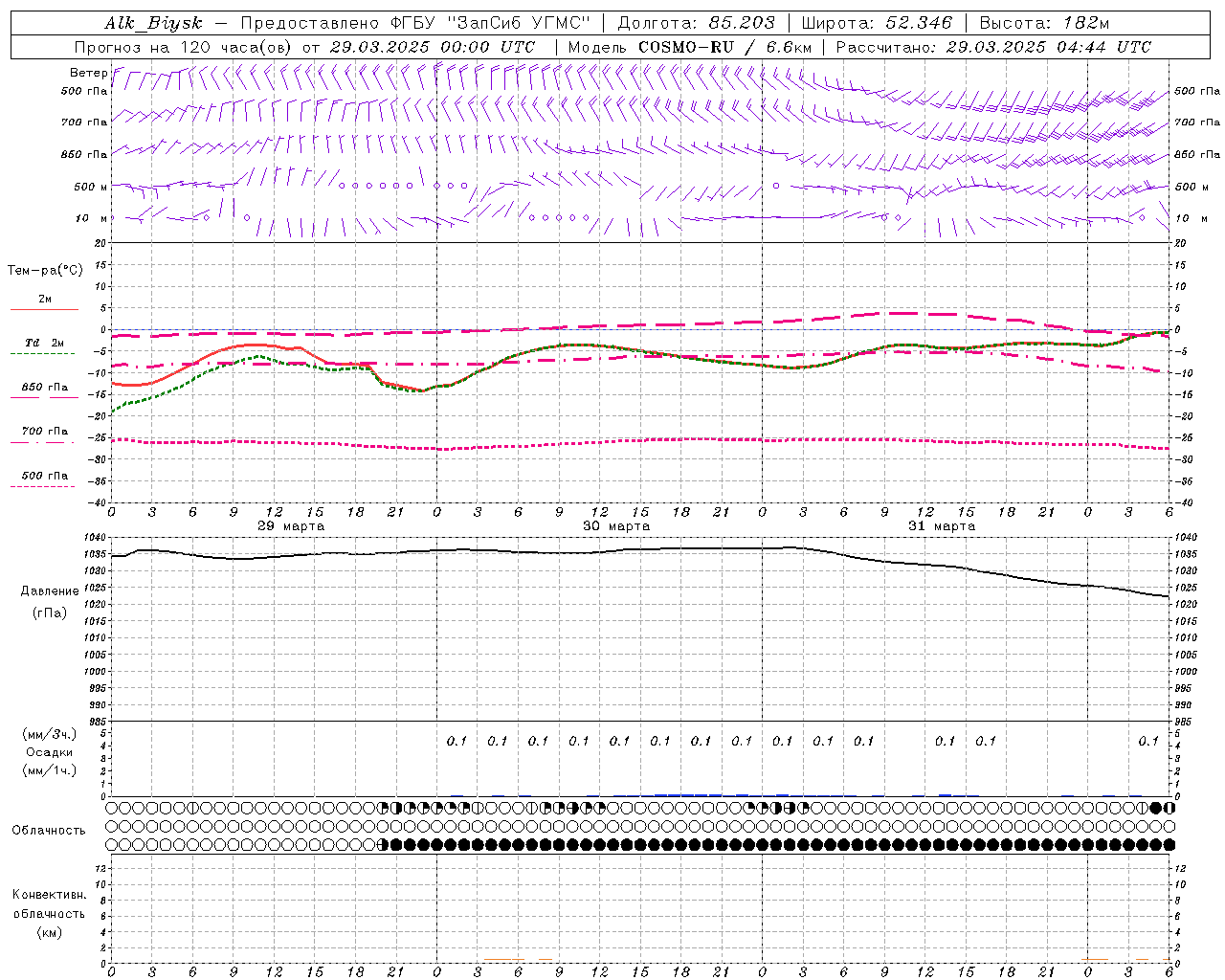Click the "(мм/3ч.)" precipitation unit label
The image size is (1225, 980).
50,734
